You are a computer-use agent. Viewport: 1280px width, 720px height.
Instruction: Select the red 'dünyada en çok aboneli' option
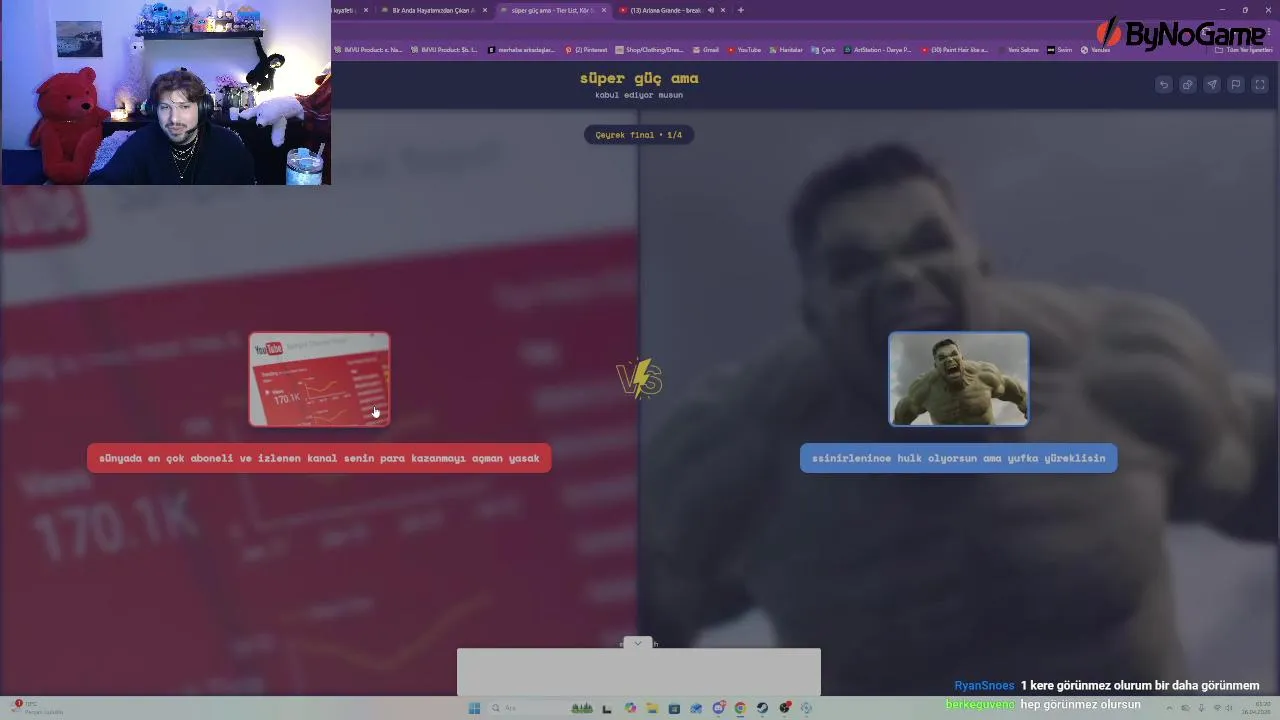click(x=319, y=458)
